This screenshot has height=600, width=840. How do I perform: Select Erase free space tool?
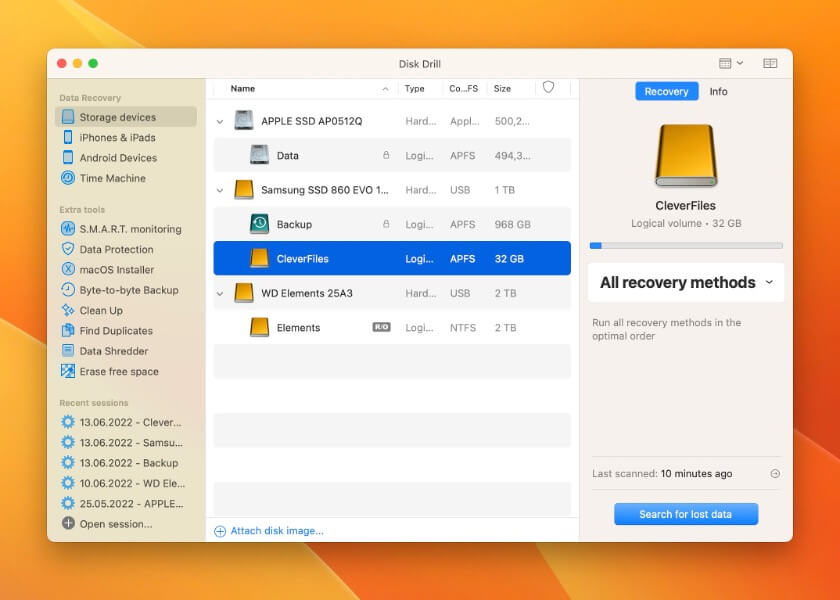click(118, 372)
